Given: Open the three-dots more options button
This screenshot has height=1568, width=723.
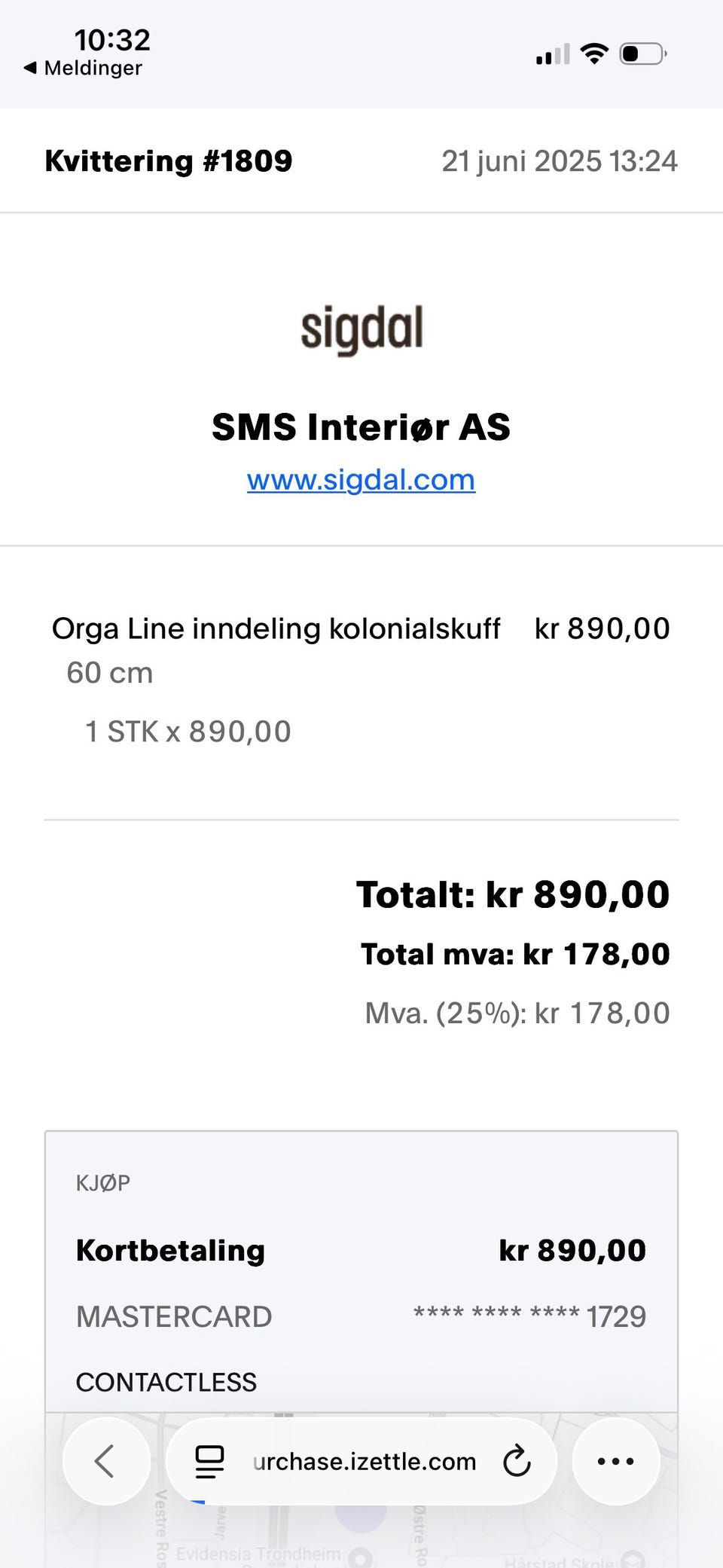Looking at the screenshot, I should point(615,1462).
